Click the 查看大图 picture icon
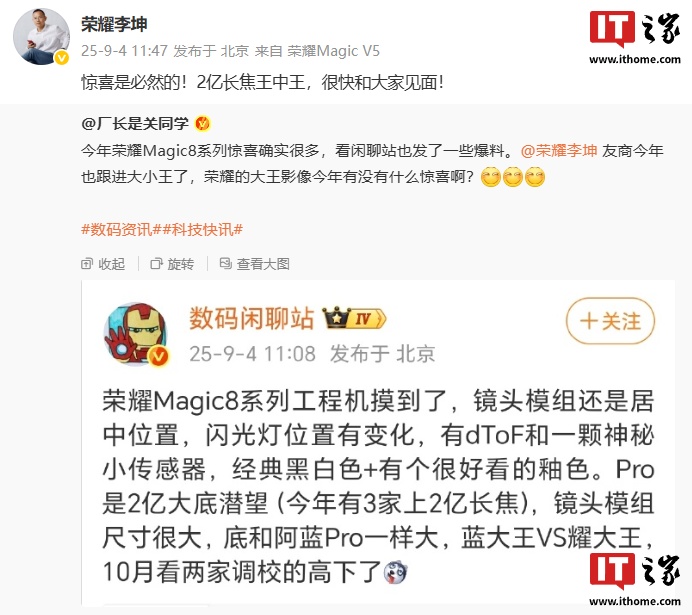This screenshot has height=615, width=692. pos(226,264)
